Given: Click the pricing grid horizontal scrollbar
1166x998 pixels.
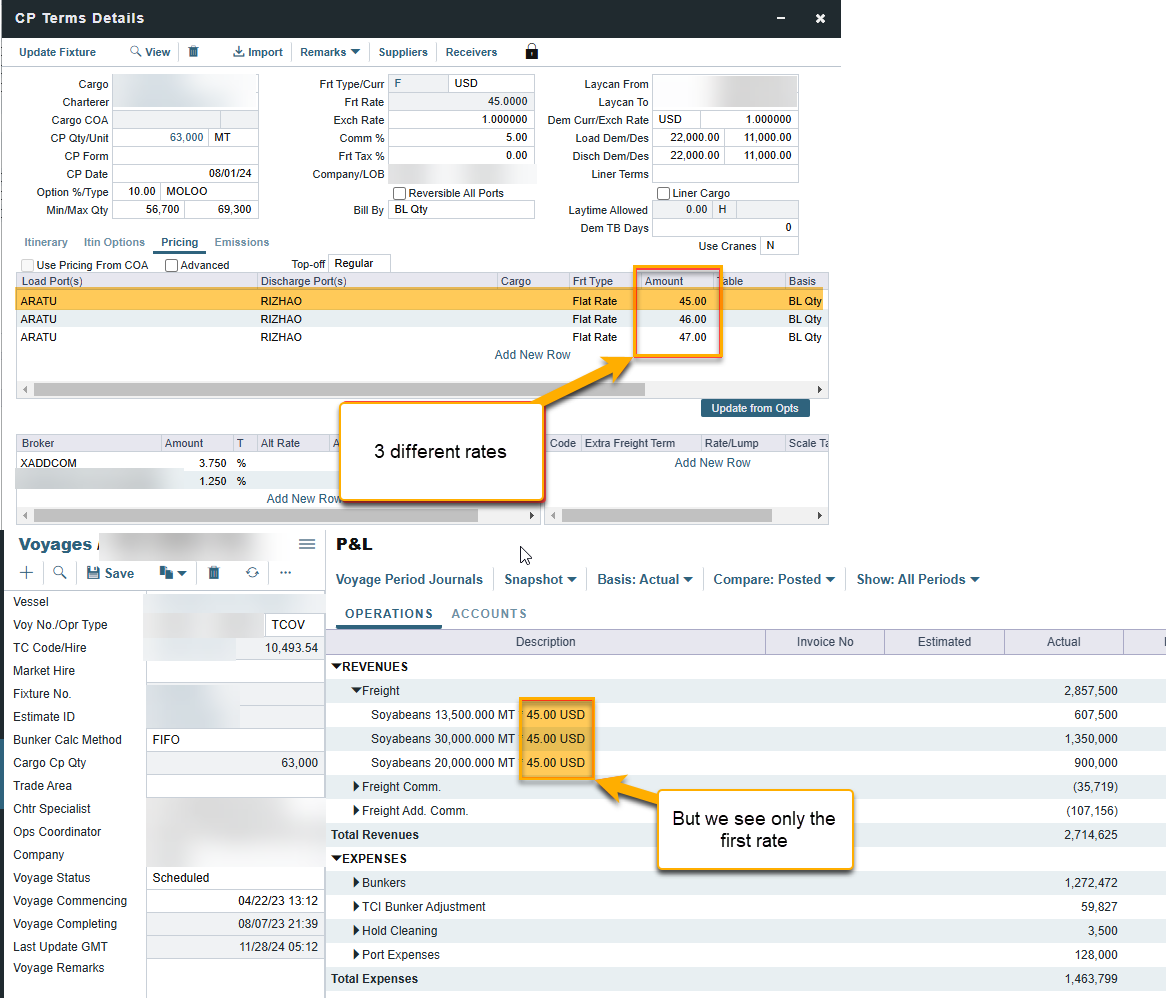Looking at the screenshot, I should click(330, 389).
